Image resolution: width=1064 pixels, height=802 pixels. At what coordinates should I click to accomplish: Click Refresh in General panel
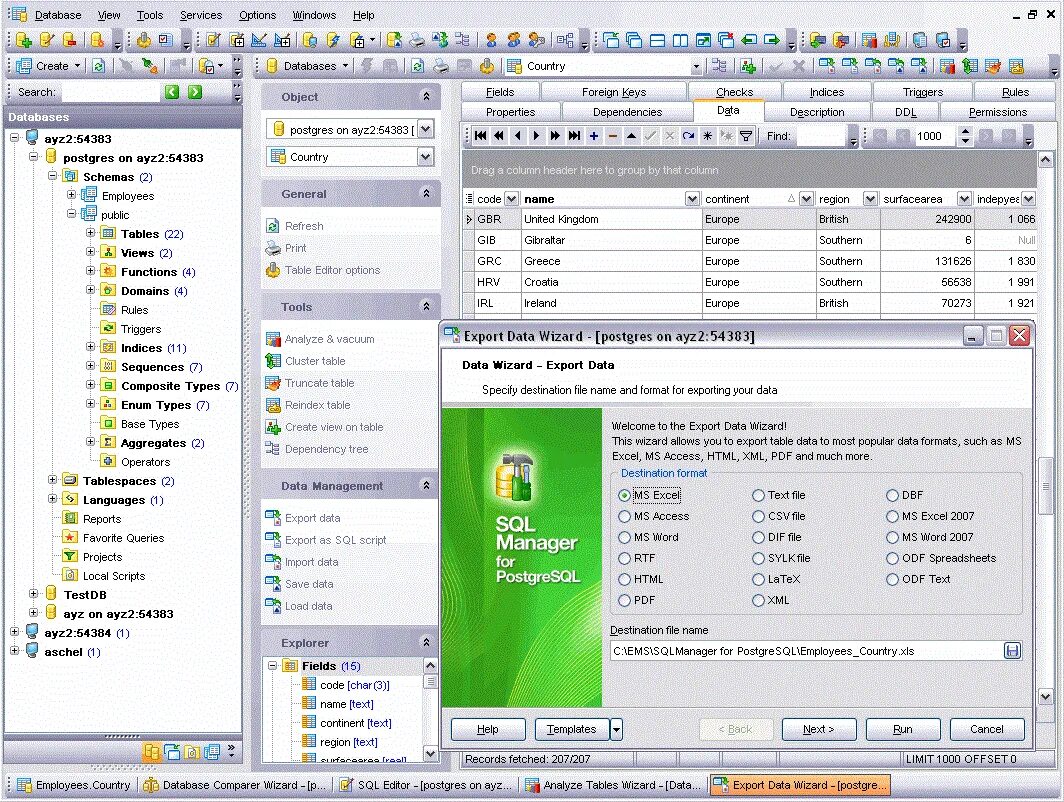[304, 226]
